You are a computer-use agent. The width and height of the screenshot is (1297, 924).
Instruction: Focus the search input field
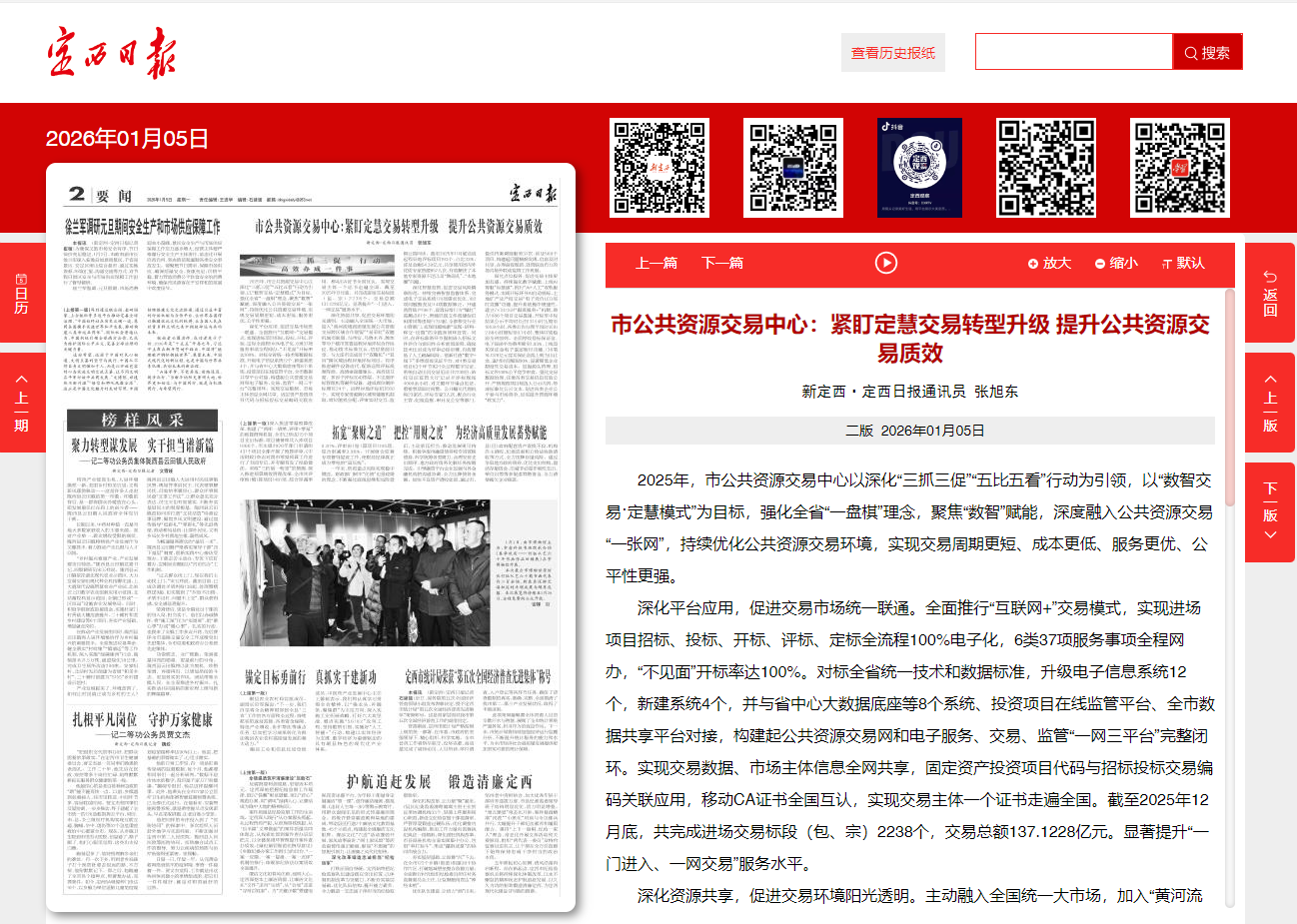tap(1073, 52)
